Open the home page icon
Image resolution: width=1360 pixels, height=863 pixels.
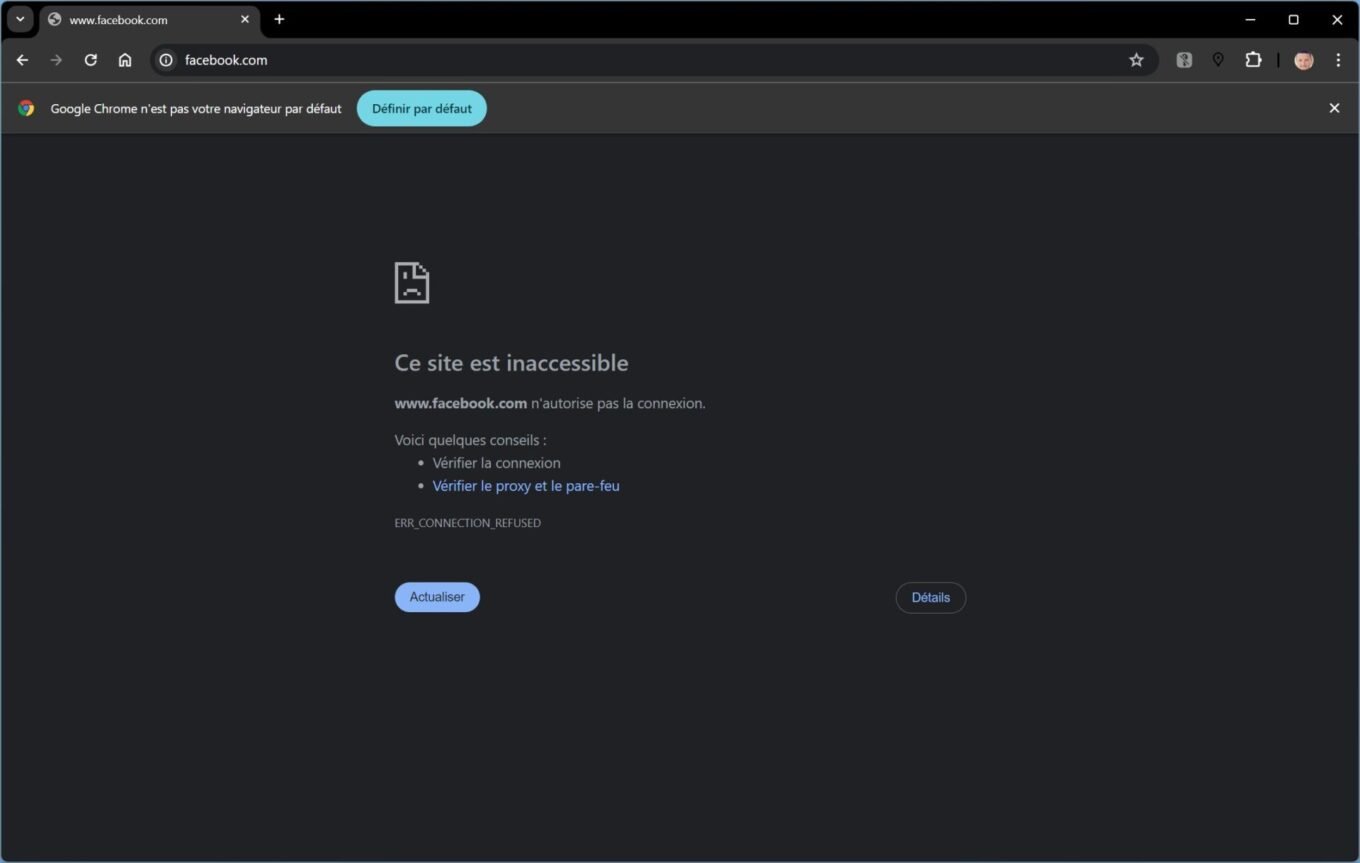[x=125, y=60]
